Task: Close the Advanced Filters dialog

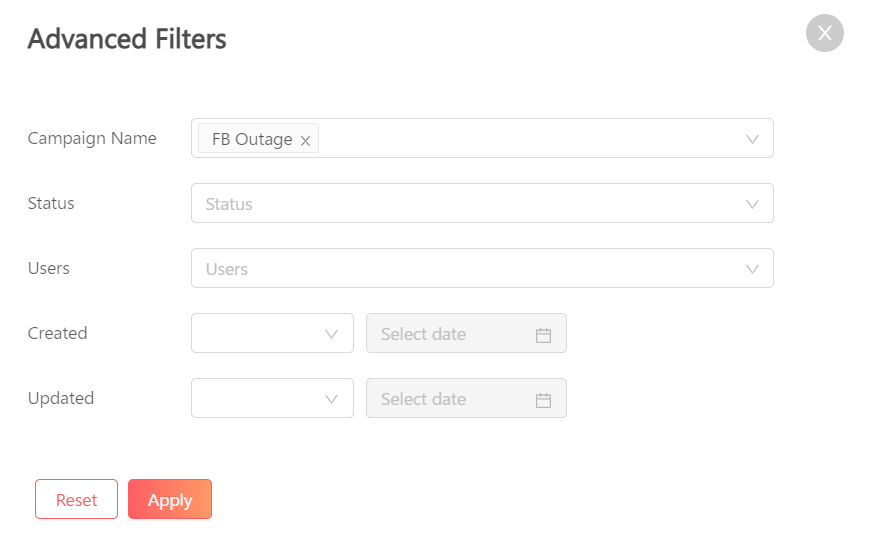Action: [x=825, y=33]
